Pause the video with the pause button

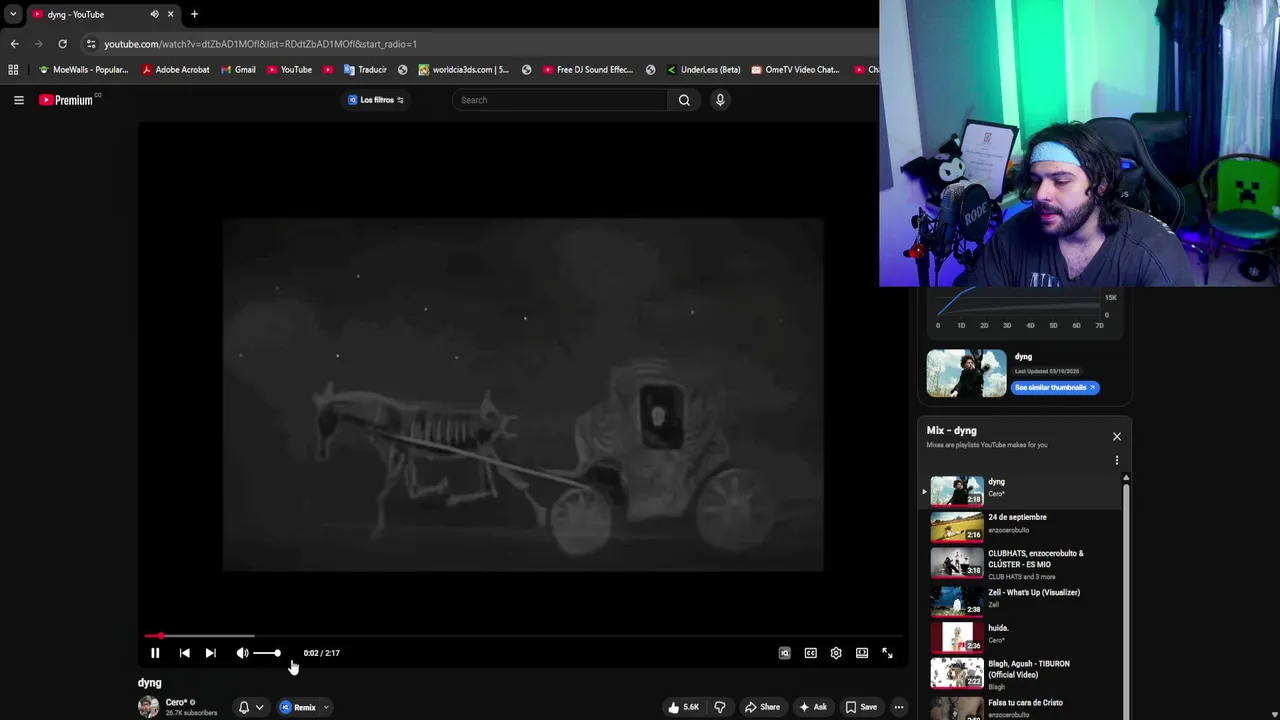pos(155,653)
